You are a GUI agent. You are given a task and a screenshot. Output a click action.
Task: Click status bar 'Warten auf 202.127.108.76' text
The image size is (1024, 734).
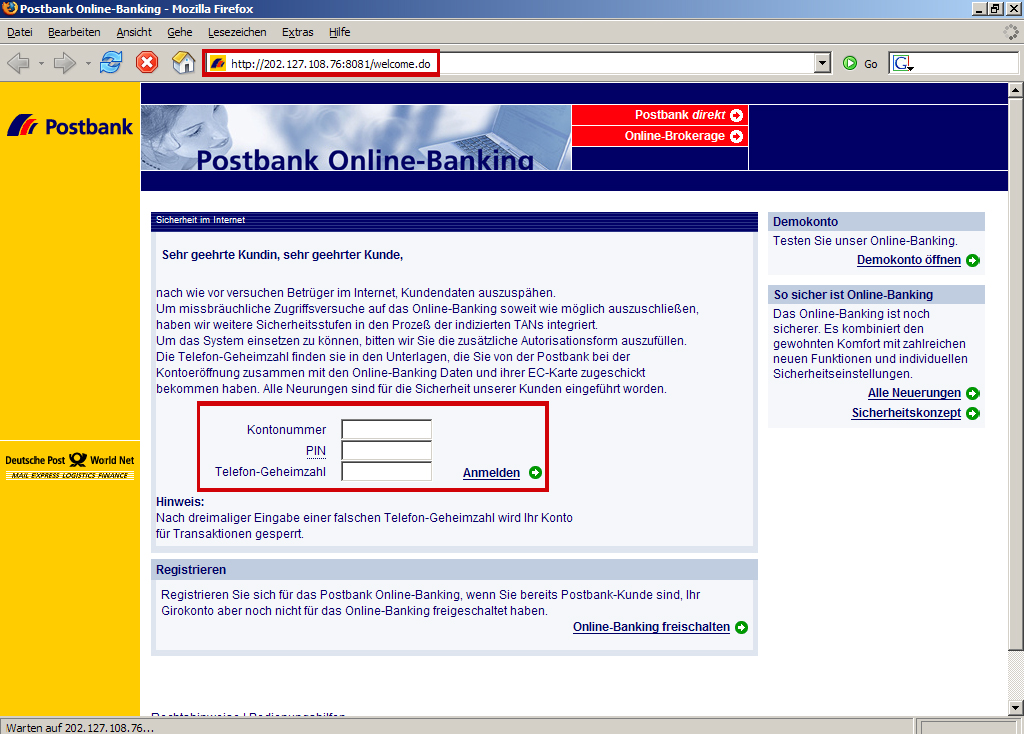tap(80, 727)
